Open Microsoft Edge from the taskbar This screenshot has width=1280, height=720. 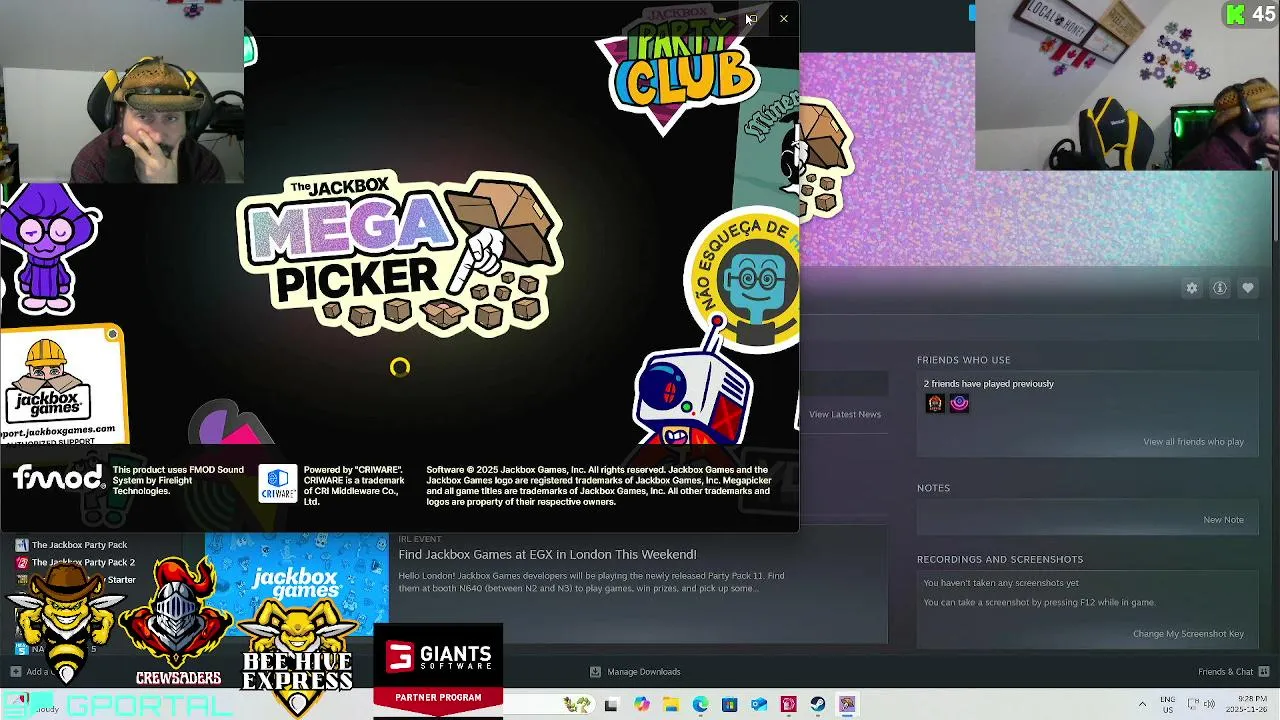700,705
